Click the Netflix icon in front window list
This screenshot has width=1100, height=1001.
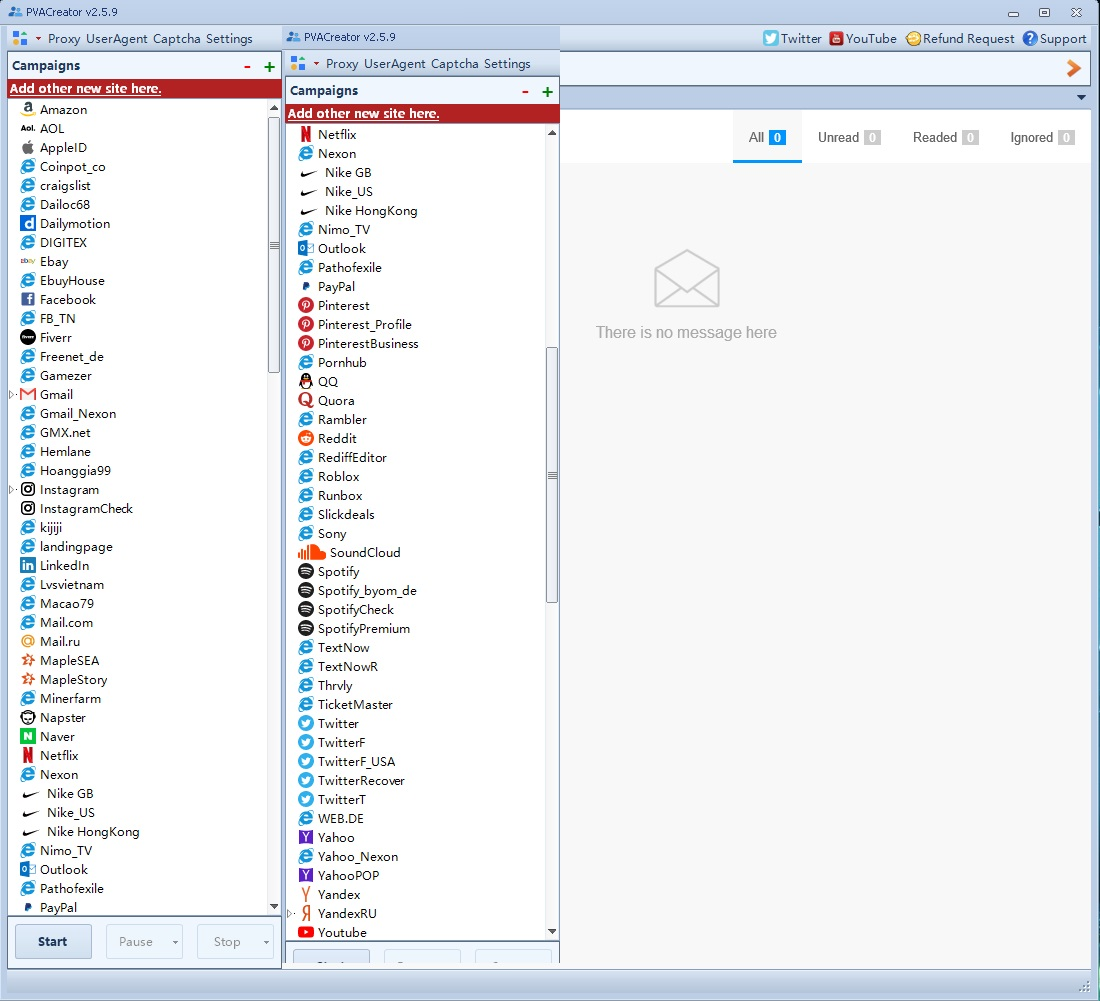click(x=305, y=134)
